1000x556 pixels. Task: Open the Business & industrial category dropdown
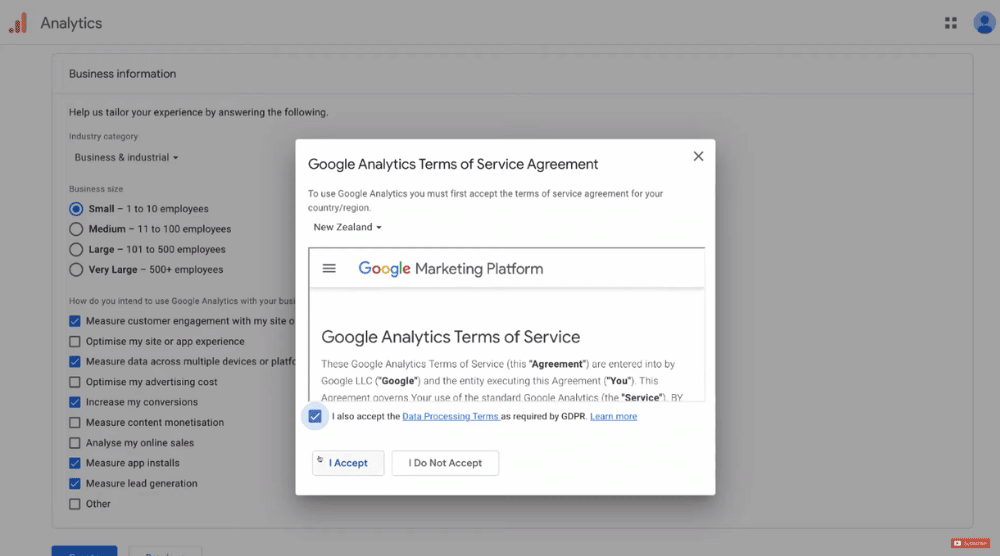126,157
